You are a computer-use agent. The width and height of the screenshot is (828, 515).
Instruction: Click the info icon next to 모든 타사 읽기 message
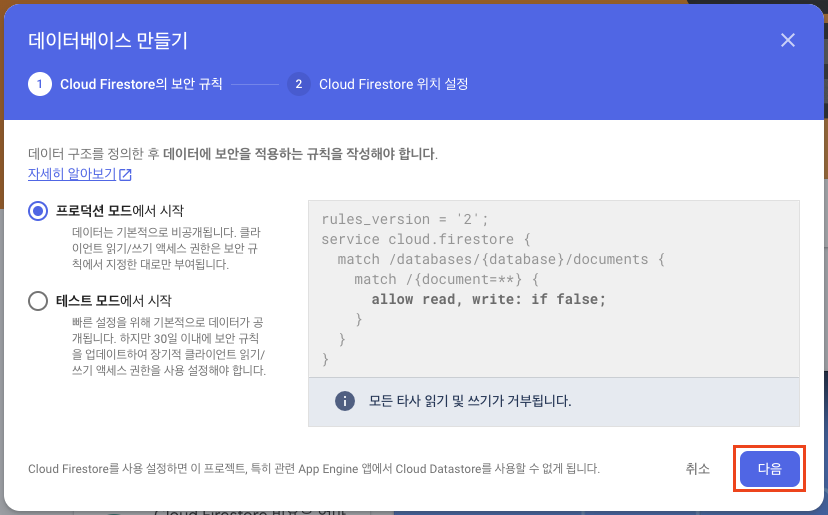[x=345, y=401]
